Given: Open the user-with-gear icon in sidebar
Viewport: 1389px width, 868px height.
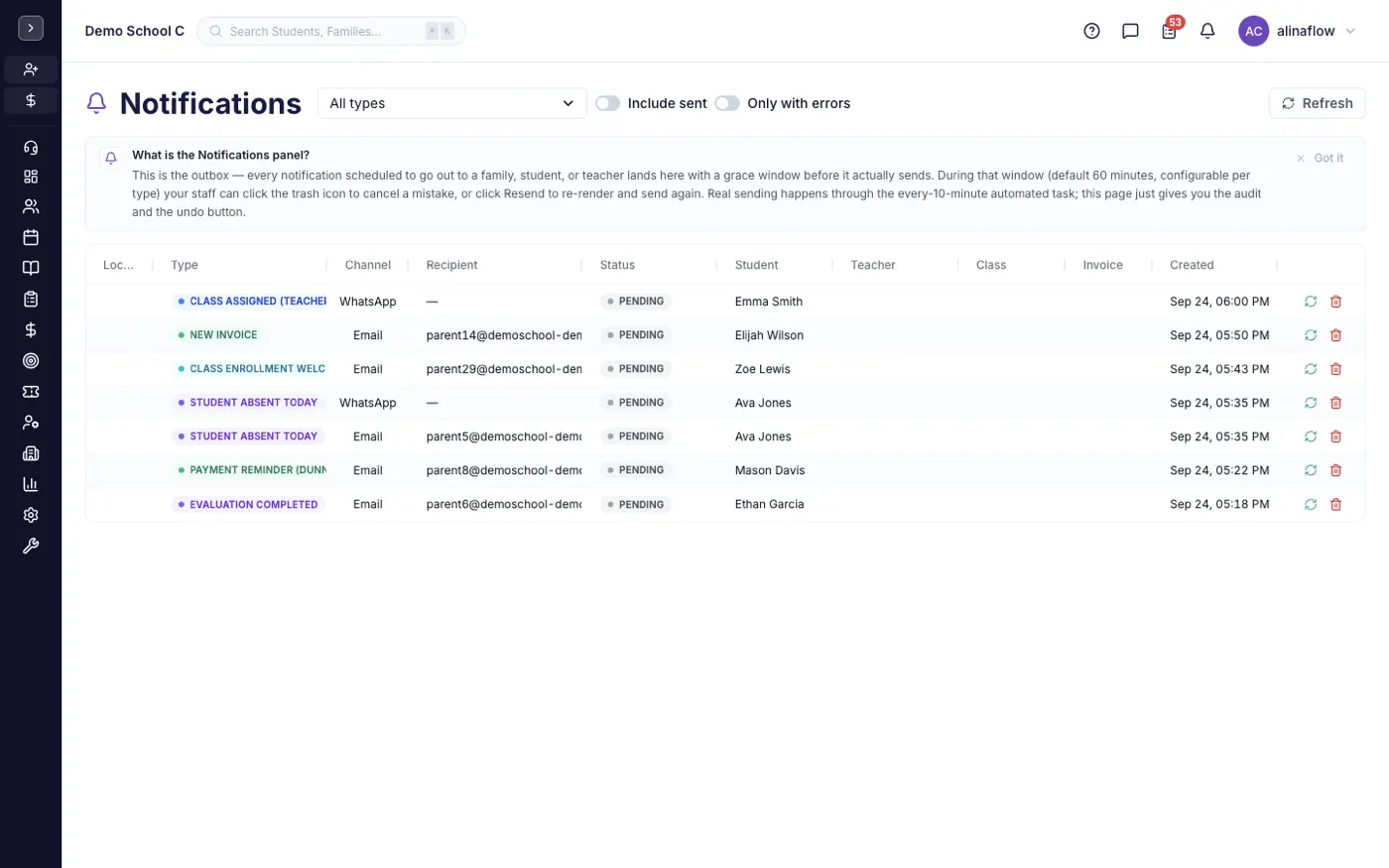Looking at the screenshot, I should (31, 423).
